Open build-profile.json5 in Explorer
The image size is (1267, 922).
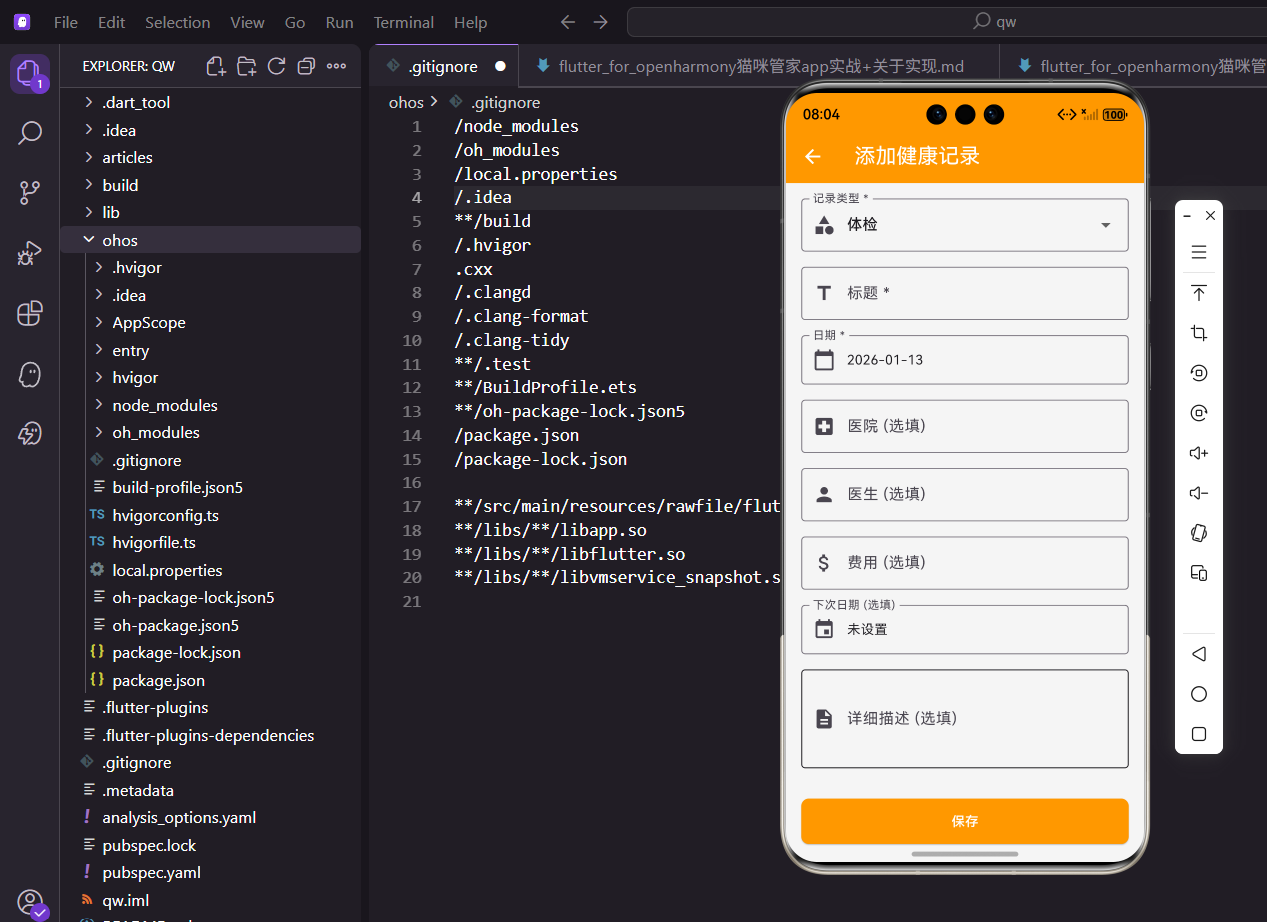178,487
